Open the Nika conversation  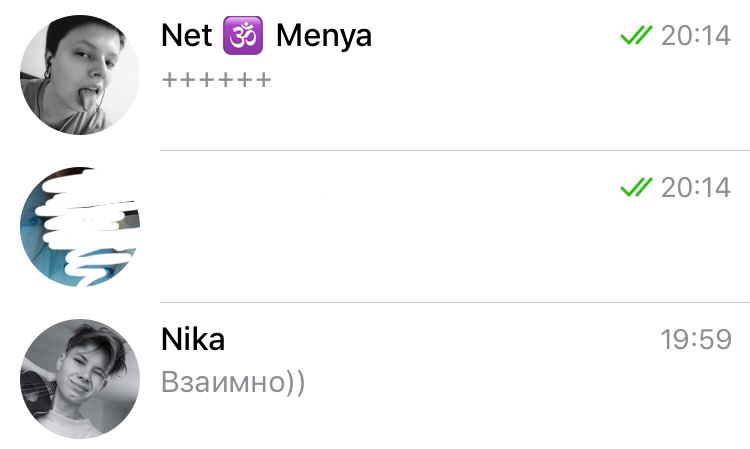(x=375, y=378)
